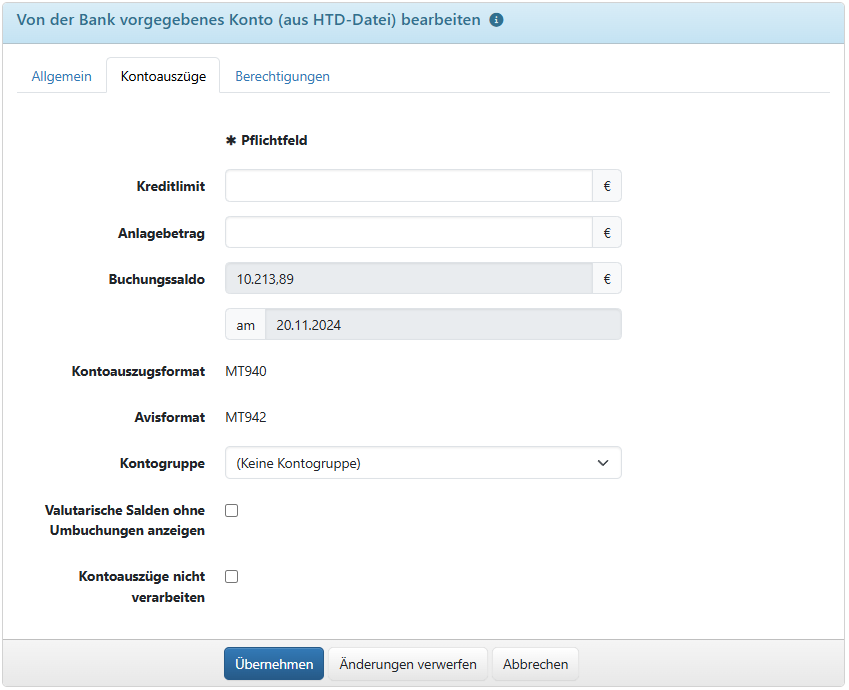Click the Anlagebetrag label

pyautogui.click(x=161, y=233)
